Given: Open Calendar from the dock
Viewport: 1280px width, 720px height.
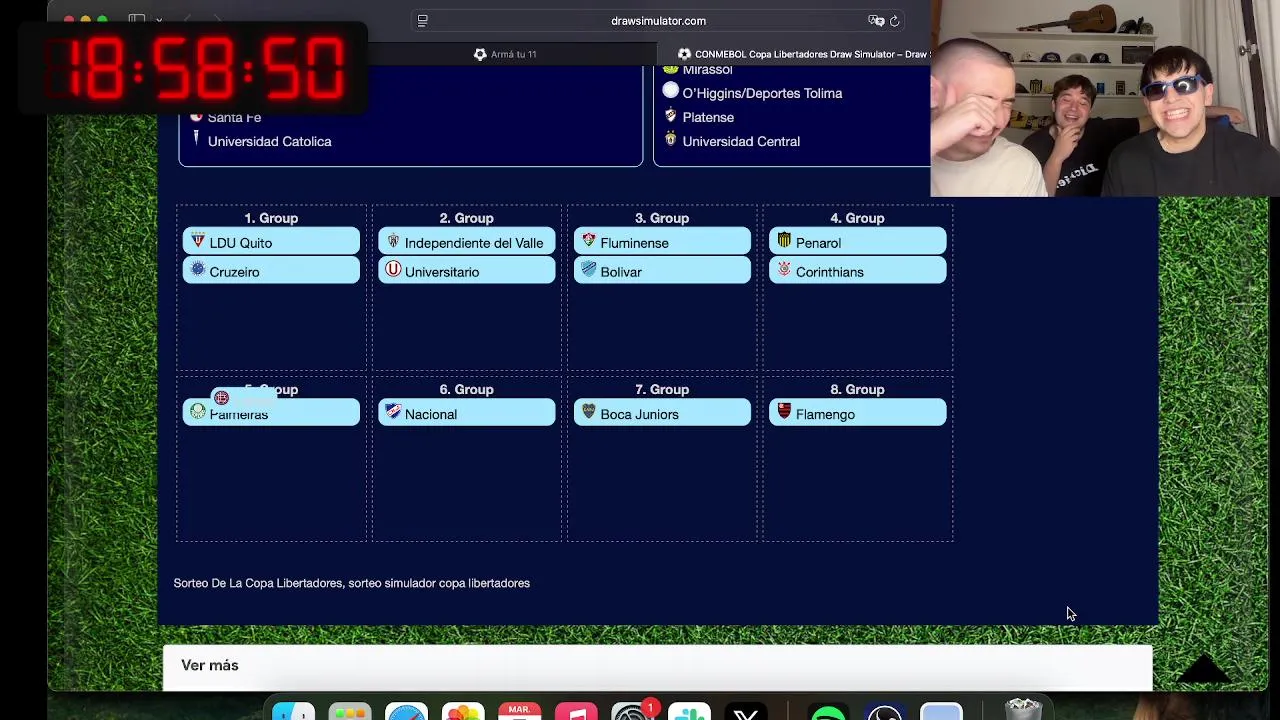Looking at the screenshot, I should point(520,713).
